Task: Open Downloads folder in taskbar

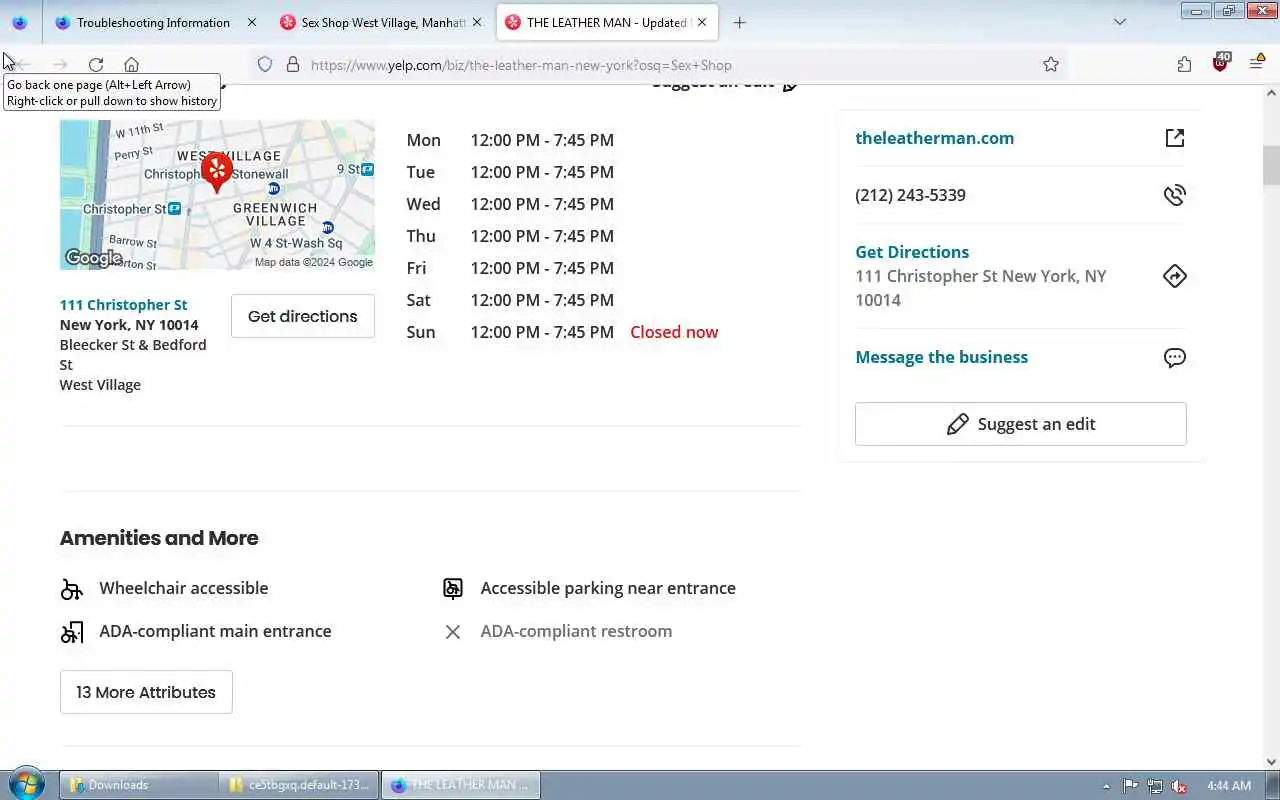Action: [x=139, y=785]
